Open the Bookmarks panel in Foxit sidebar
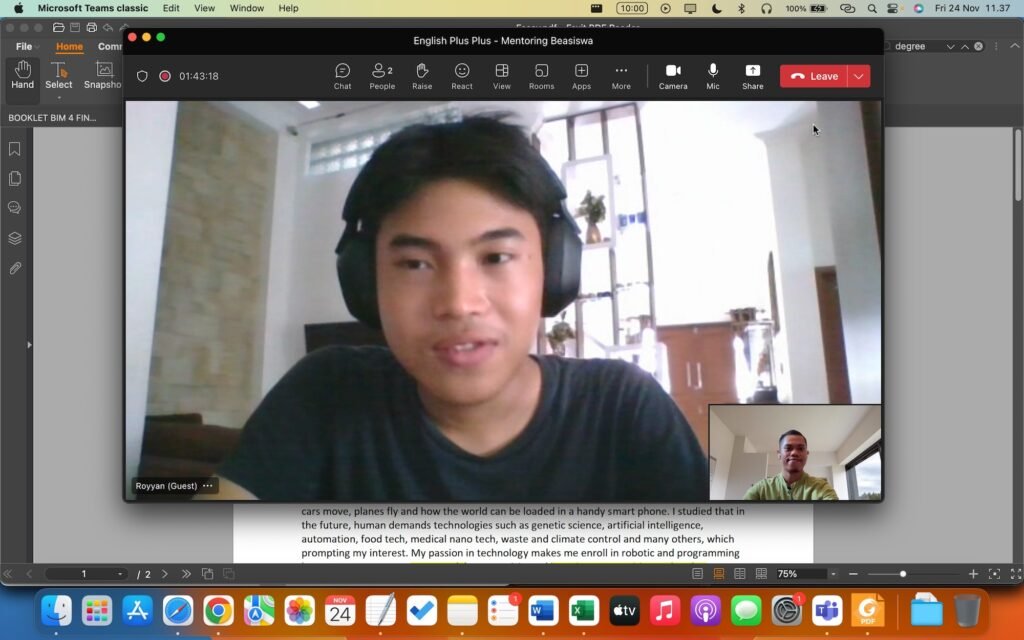Viewport: 1024px width, 640px height. pyautogui.click(x=13, y=148)
